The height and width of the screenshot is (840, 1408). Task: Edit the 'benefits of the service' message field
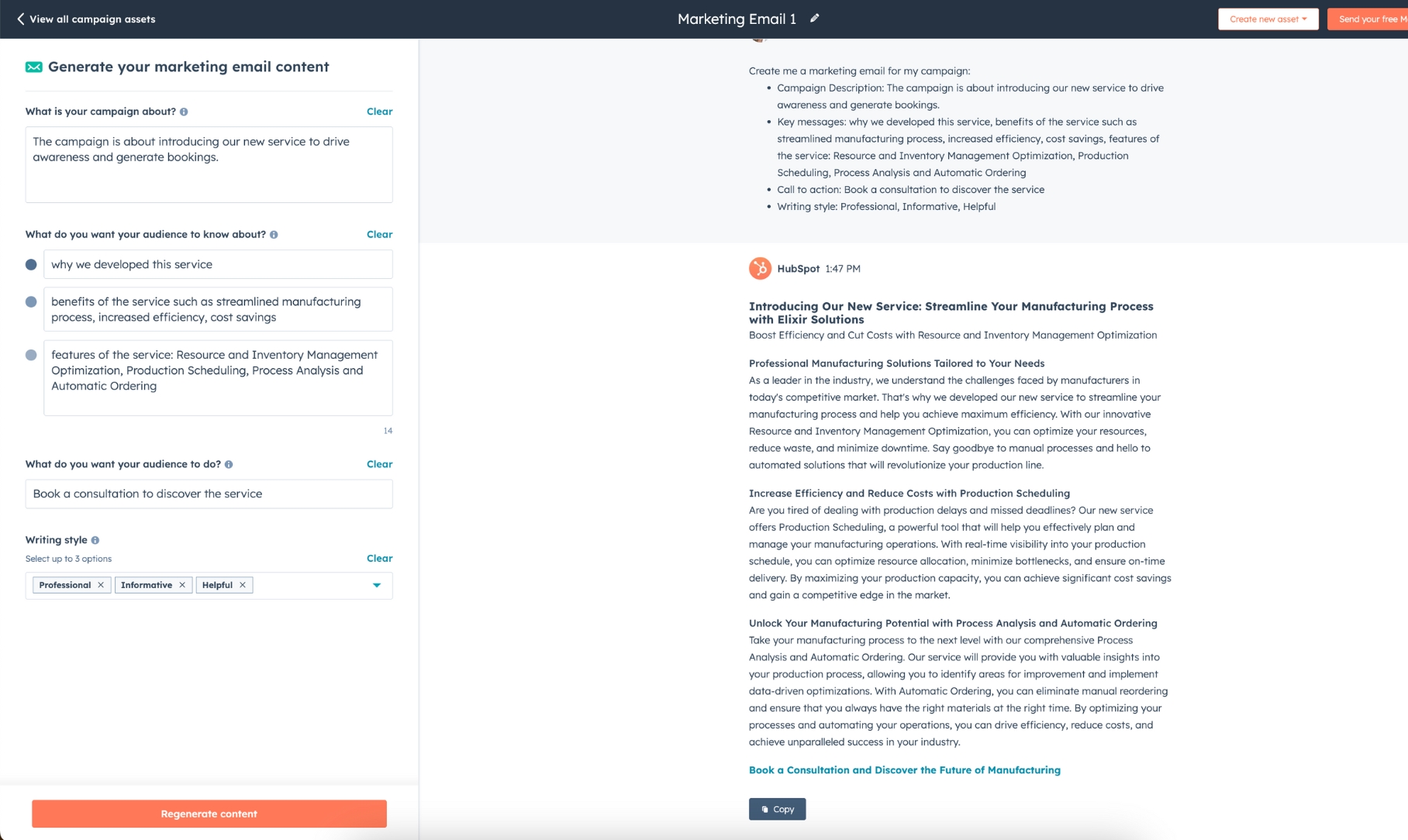coord(218,309)
